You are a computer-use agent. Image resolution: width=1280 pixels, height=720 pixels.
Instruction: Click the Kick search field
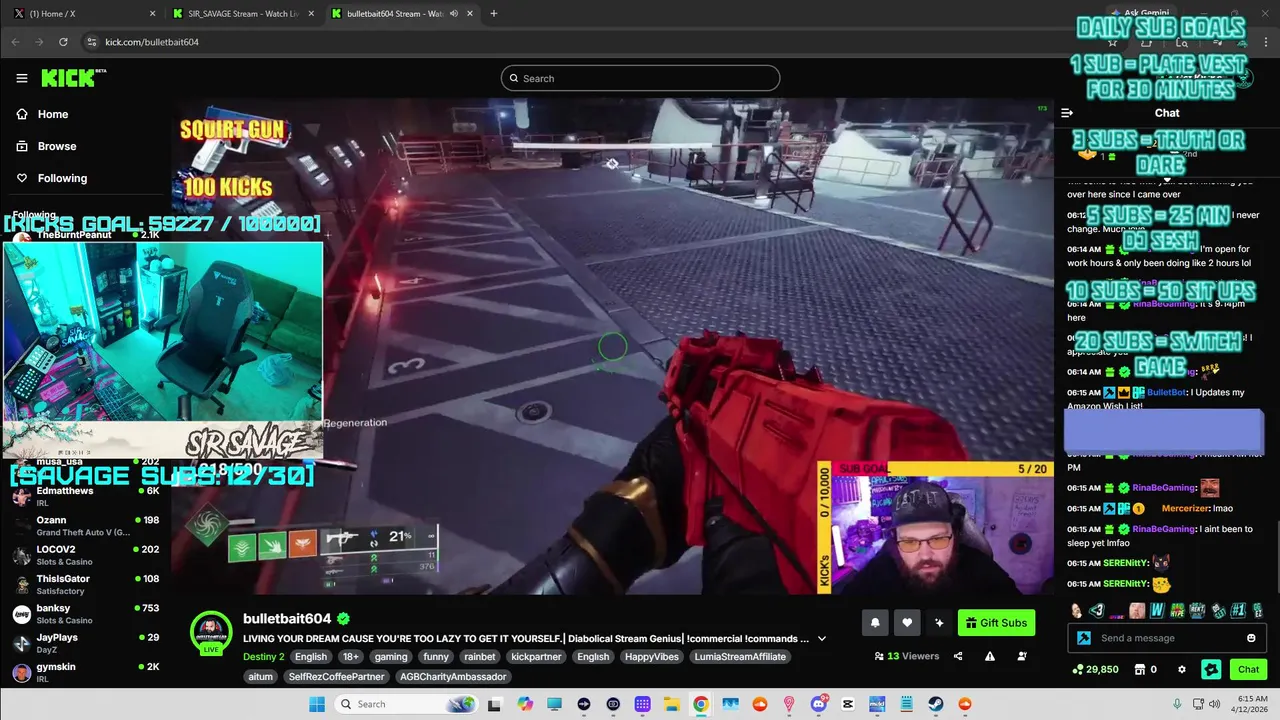[x=640, y=78]
